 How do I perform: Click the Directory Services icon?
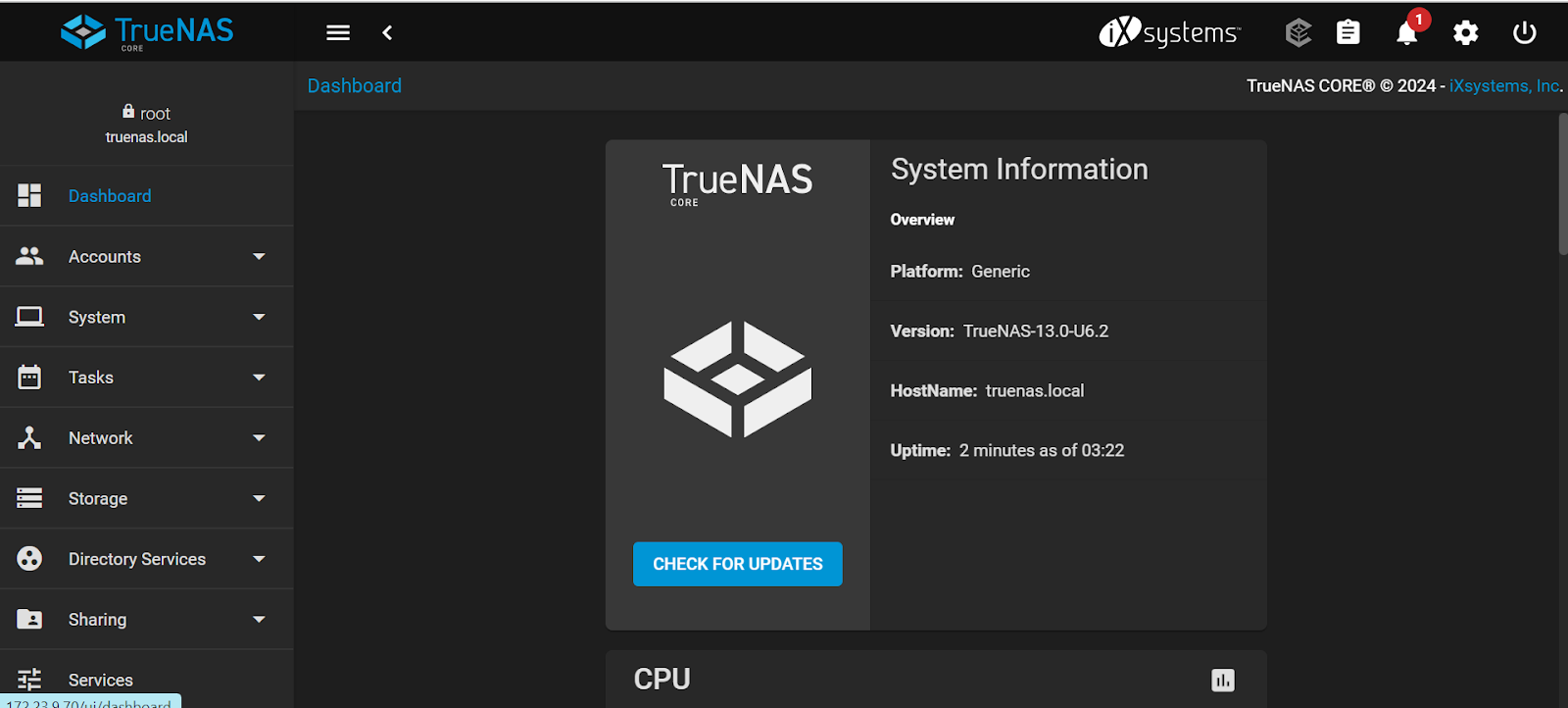[x=29, y=559]
